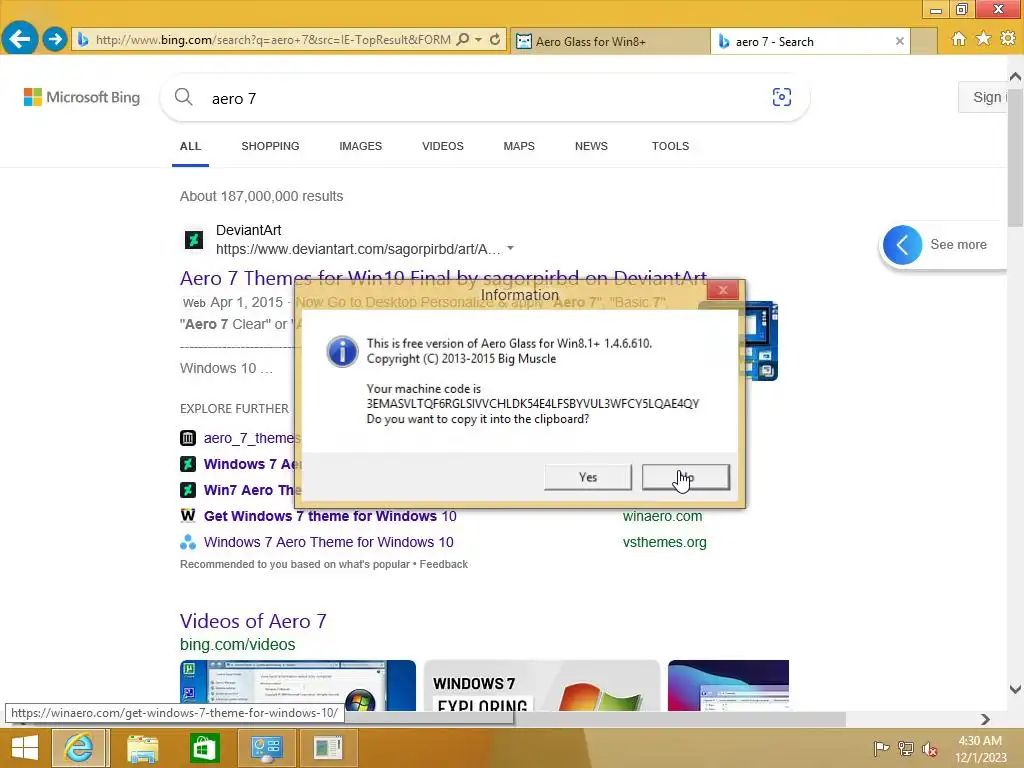Click the bing.com/videos link
1024x768 pixels.
tap(238, 645)
